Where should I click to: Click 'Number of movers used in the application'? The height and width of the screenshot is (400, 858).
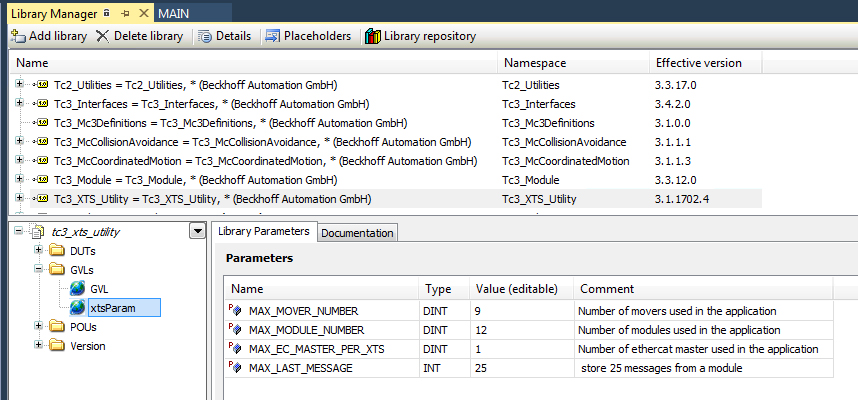click(677, 311)
